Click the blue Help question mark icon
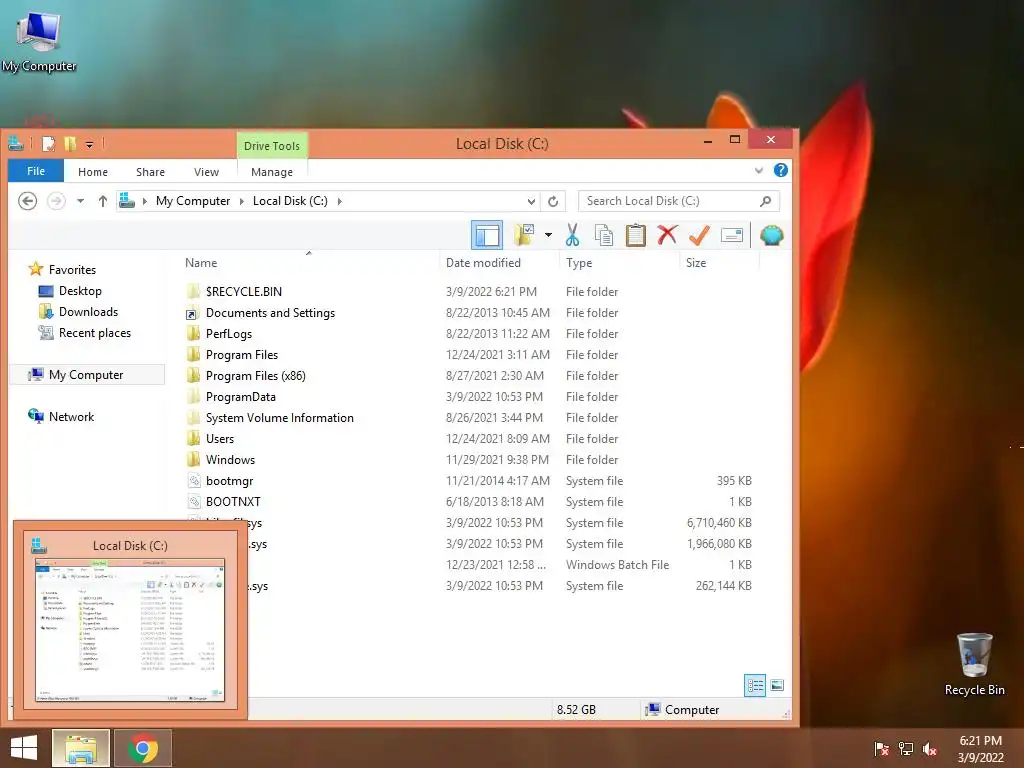This screenshot has width=1024, height=768. click(780, 170)
